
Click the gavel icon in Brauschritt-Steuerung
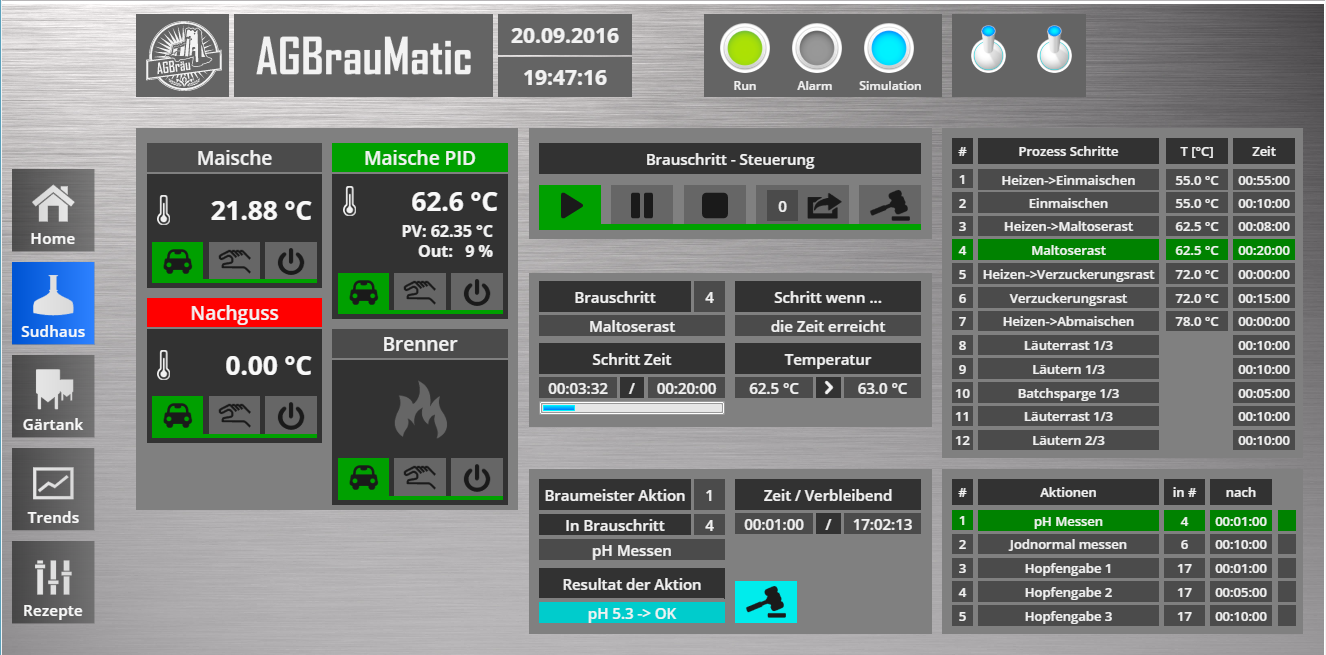click(889, 205)
